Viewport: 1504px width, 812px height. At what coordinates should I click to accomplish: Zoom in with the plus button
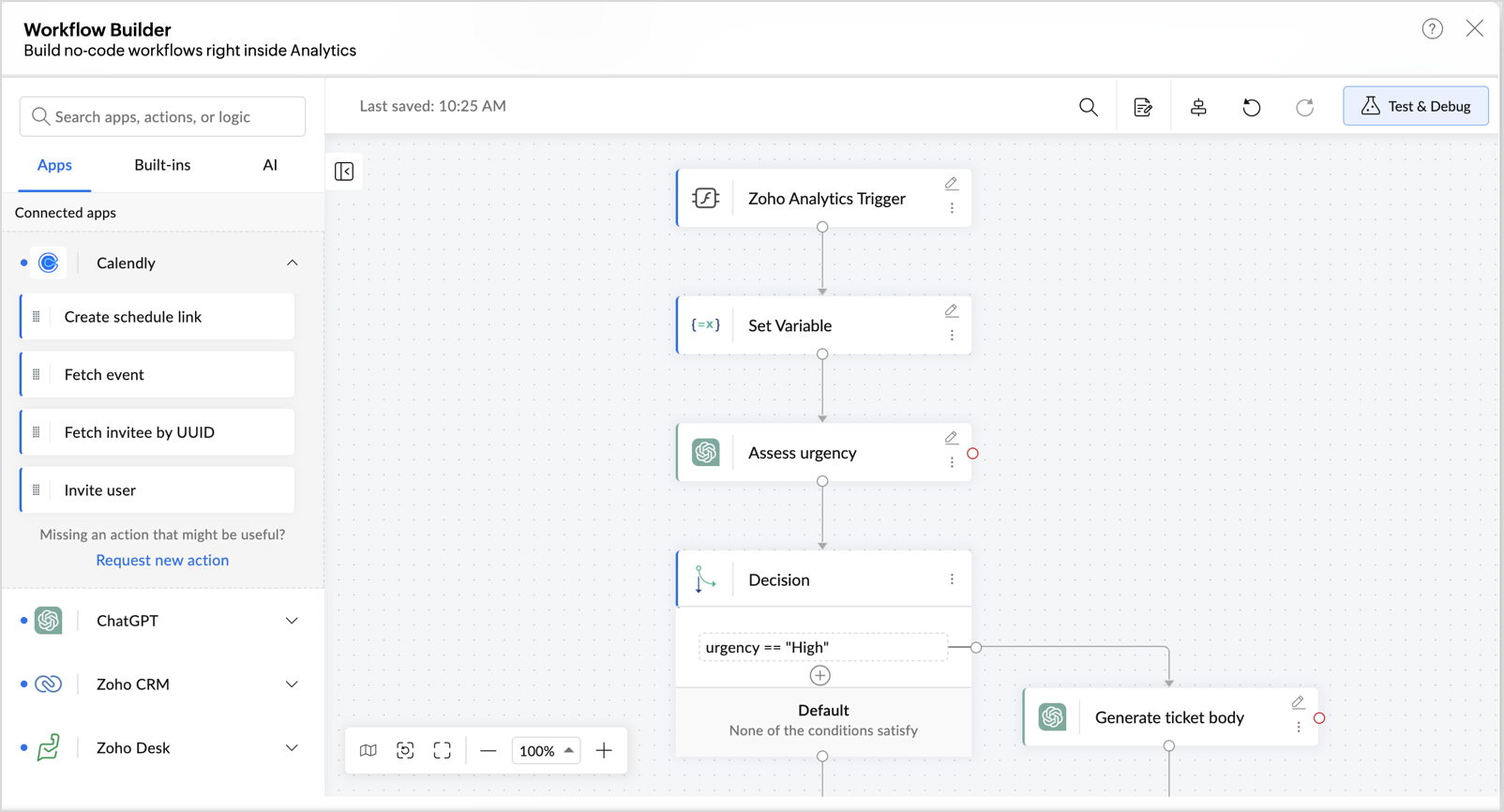[605, 750]
